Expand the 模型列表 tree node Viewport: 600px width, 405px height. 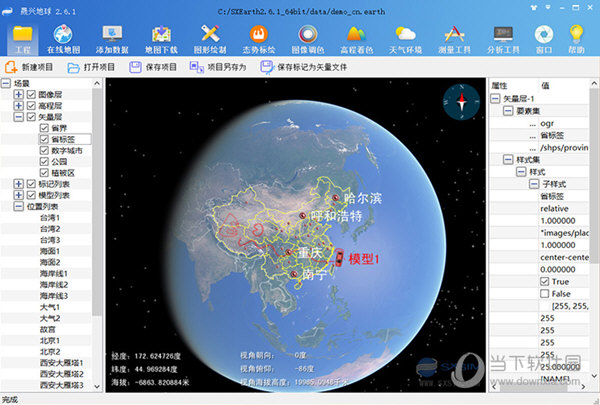tap(18, 195)
